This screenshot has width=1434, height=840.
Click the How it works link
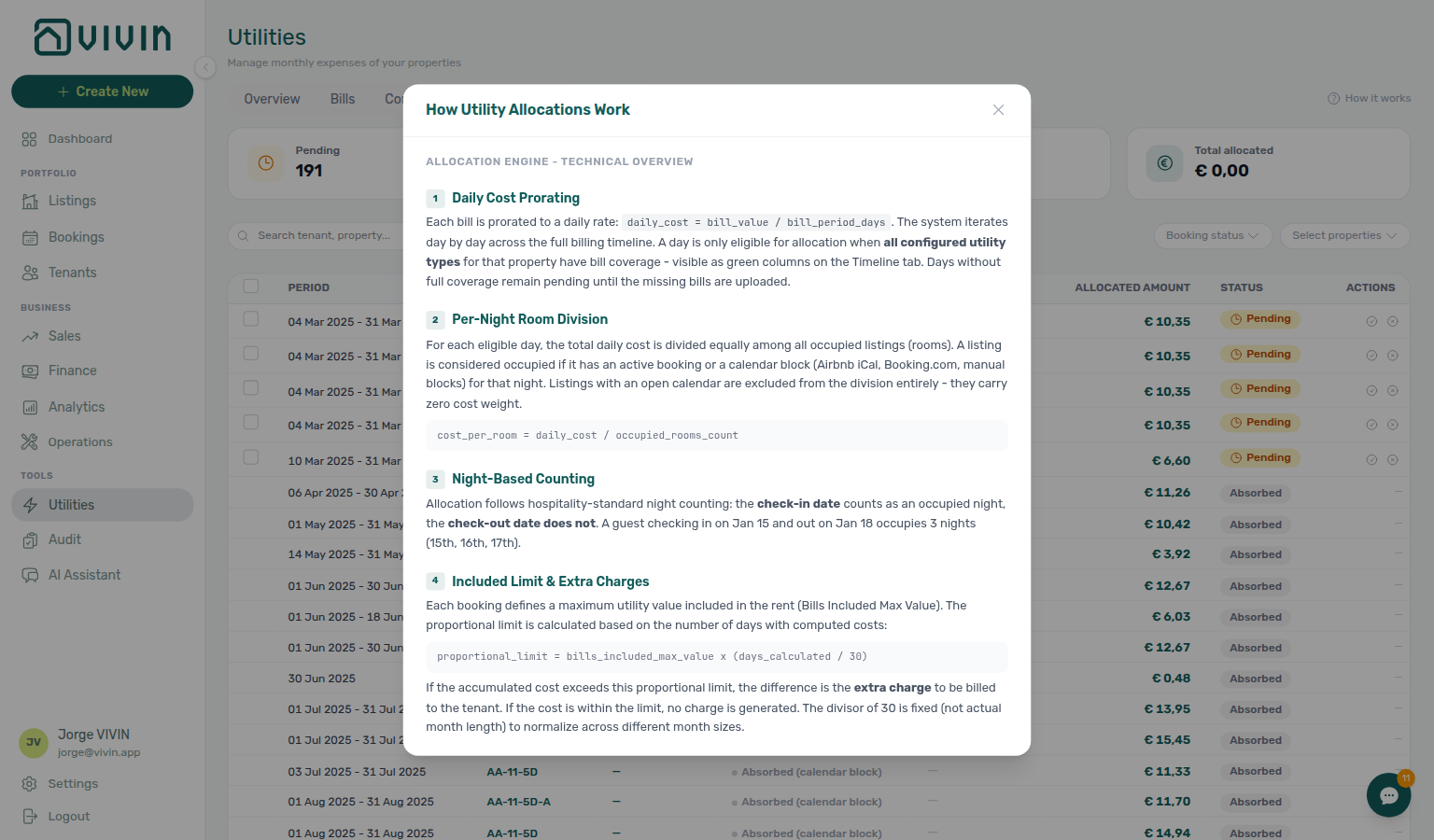(x=1370, y=98)
